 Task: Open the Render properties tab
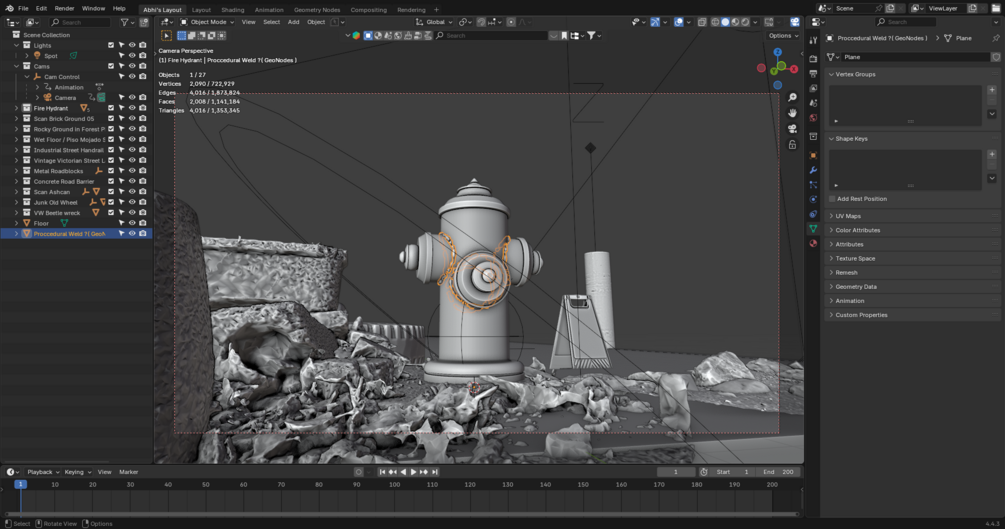[x=813, y=58]
